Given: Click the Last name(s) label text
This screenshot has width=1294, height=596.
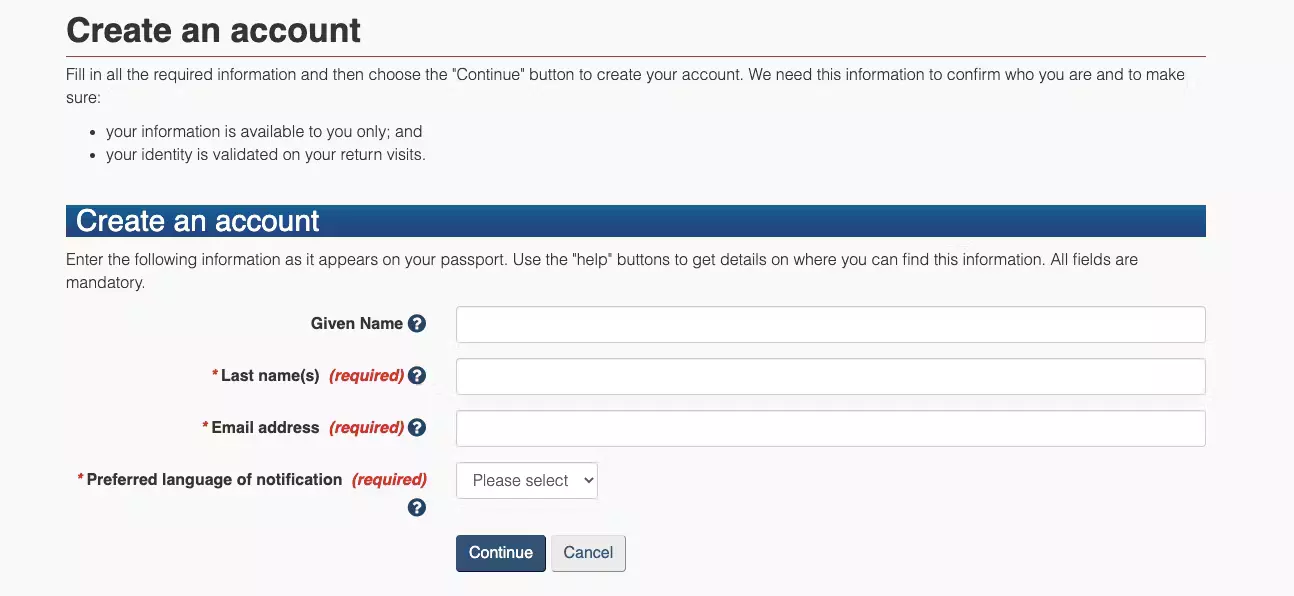Looking at the screenshot, I should point(270,376).
